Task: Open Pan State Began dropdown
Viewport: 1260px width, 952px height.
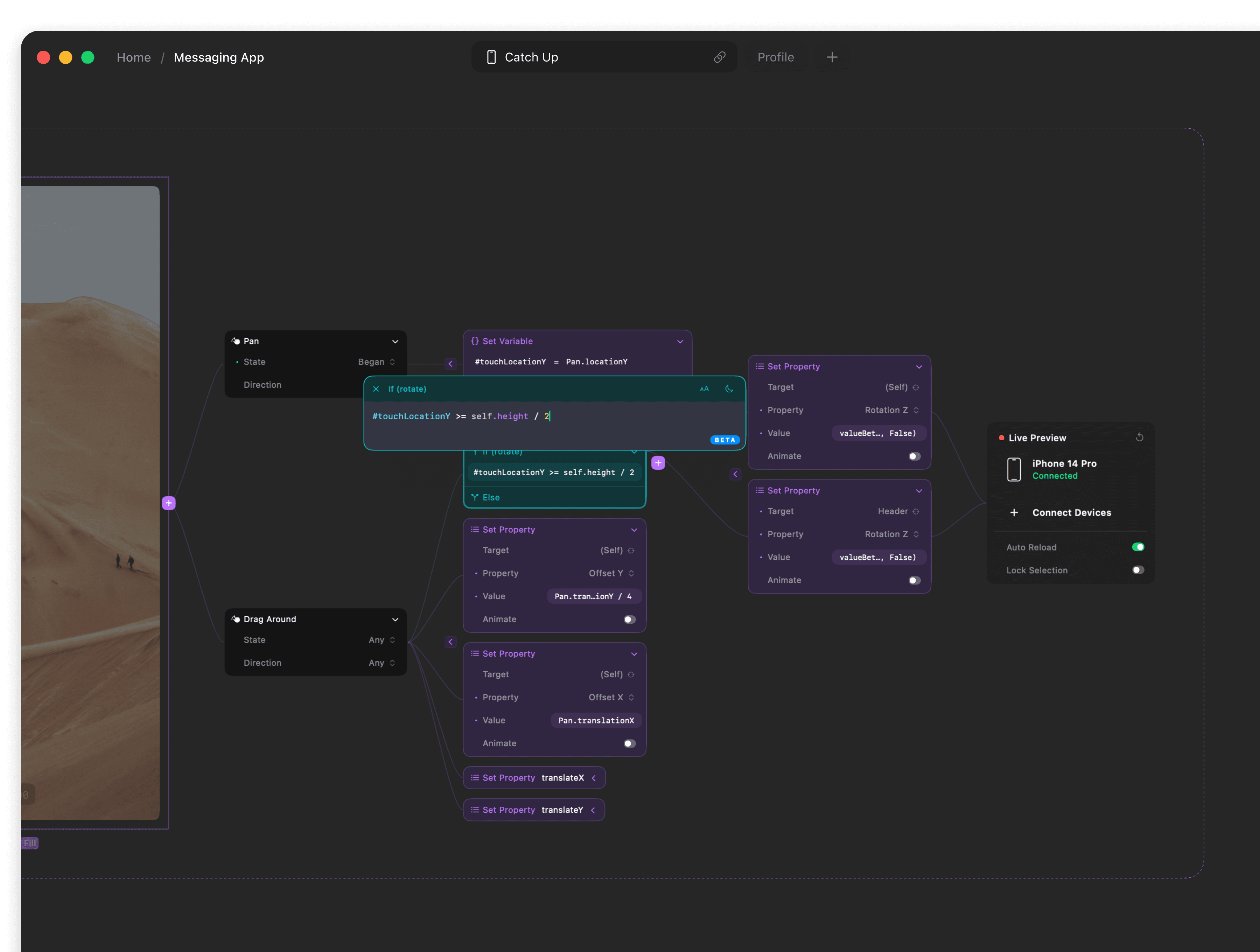Action: tap(377, 362)
